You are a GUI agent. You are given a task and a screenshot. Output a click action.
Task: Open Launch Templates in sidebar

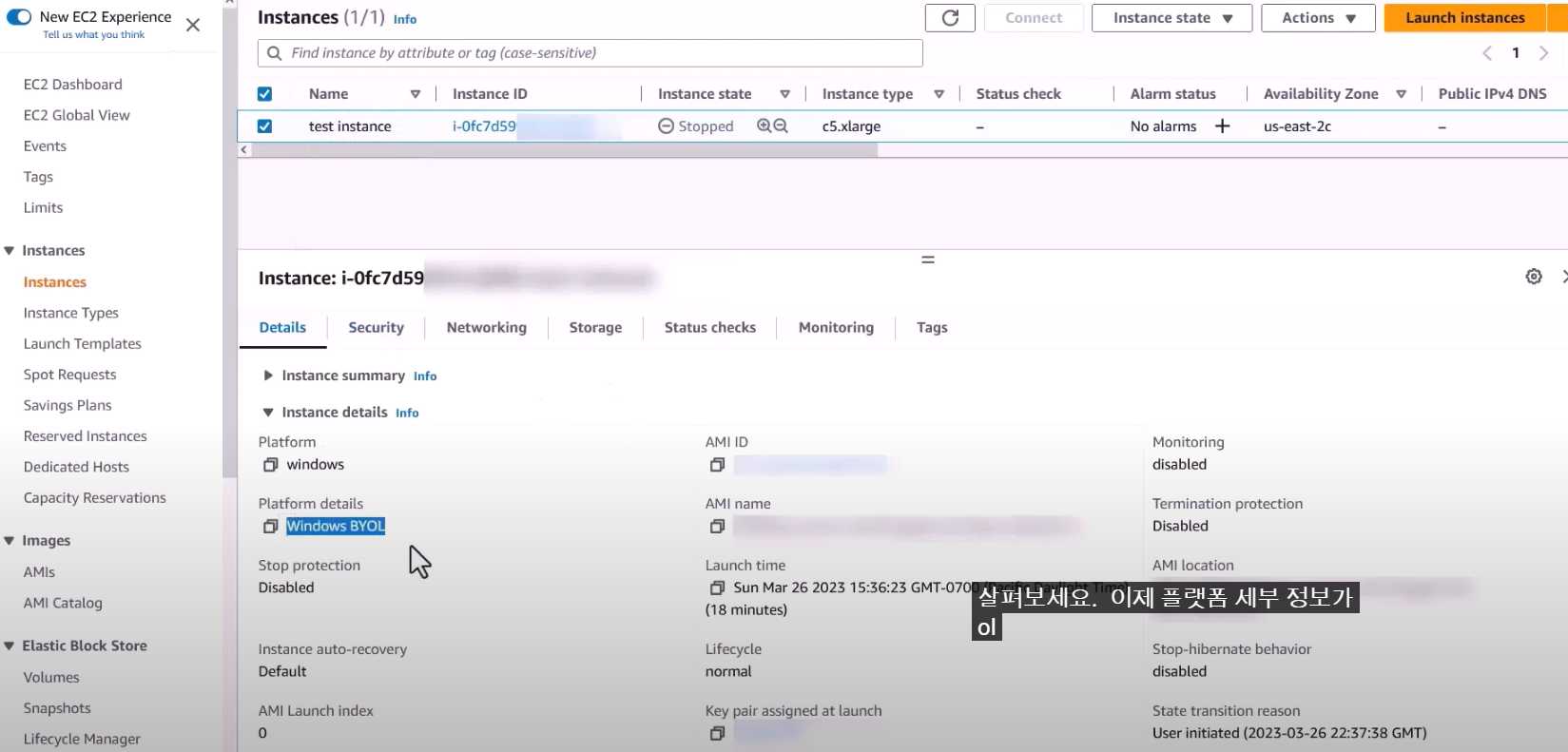pos(83,344)
